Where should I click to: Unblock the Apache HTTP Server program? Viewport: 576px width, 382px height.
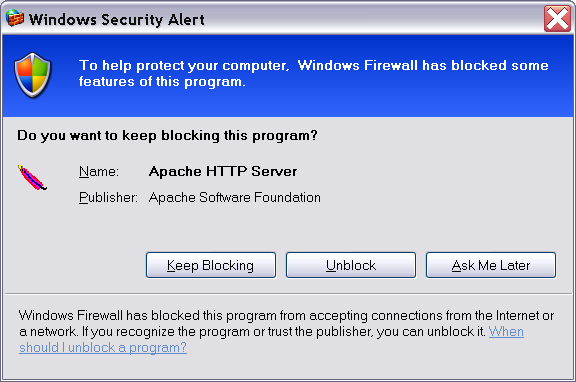(351, 265)
